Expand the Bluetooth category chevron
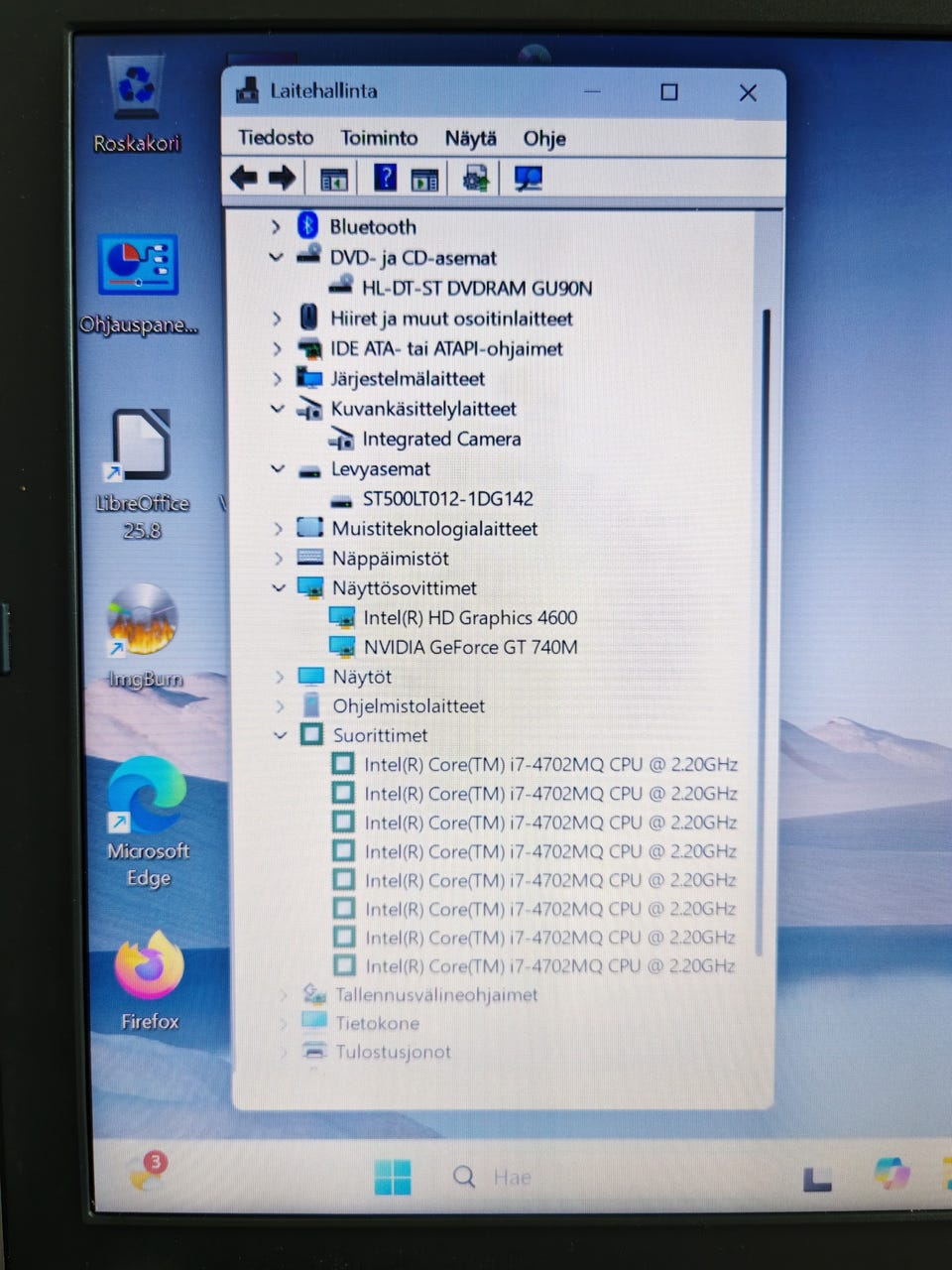 (276, 227)
